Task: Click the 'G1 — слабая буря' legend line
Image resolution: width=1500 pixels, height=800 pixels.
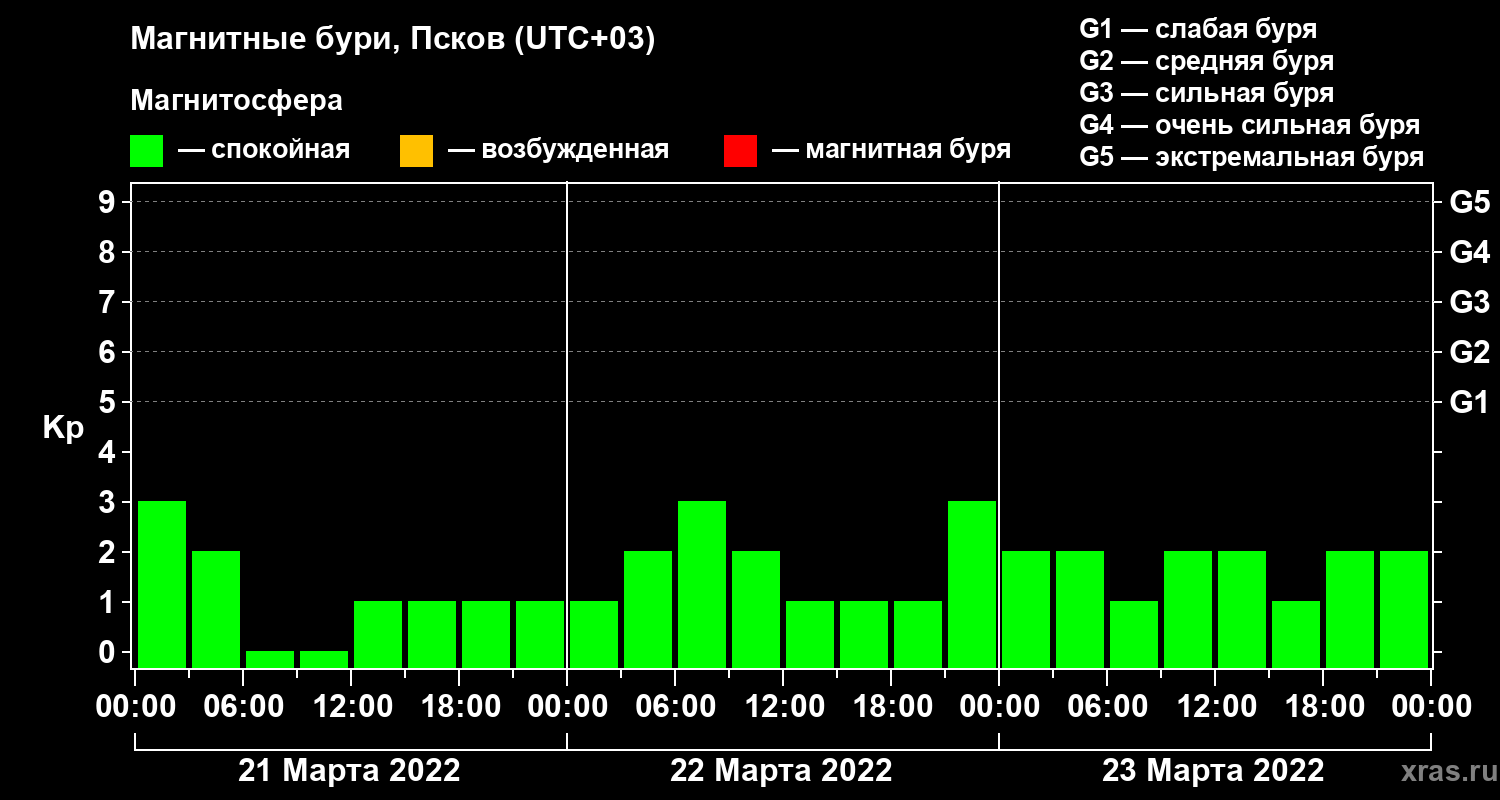Action: pos(1198,29)
